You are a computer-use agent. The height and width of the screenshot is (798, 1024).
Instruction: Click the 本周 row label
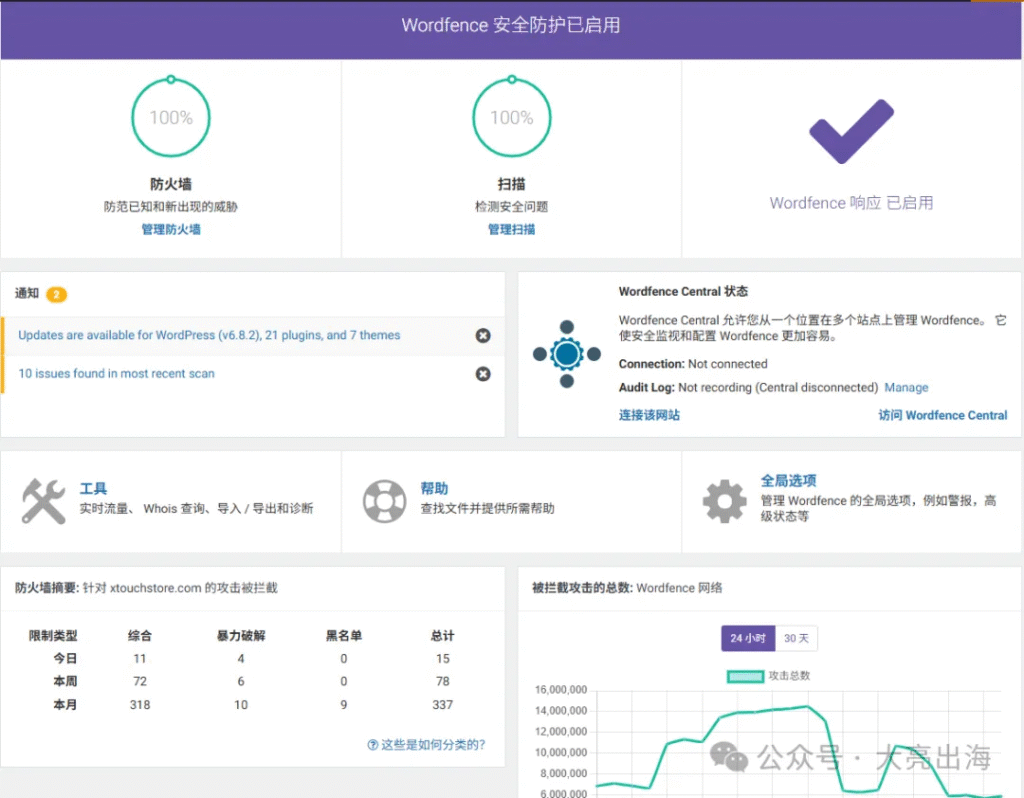tap(65, 681)
